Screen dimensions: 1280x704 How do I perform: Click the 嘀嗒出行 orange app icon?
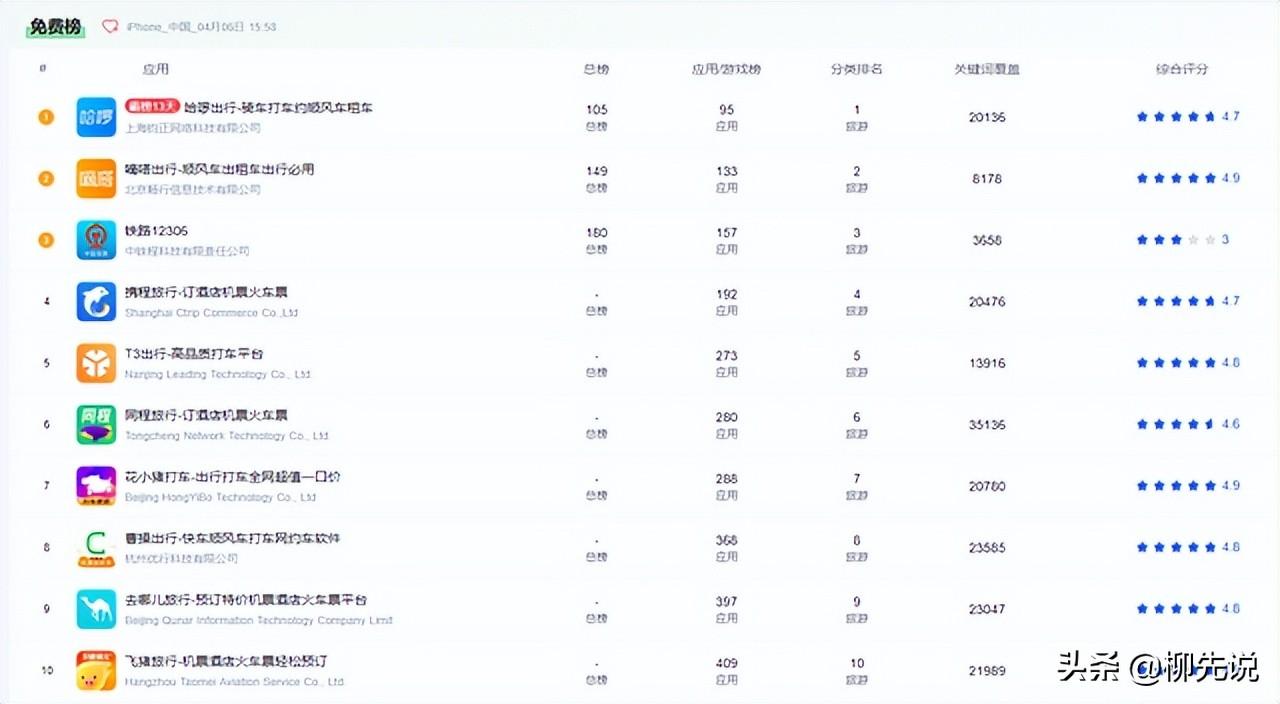coord(96,179)
